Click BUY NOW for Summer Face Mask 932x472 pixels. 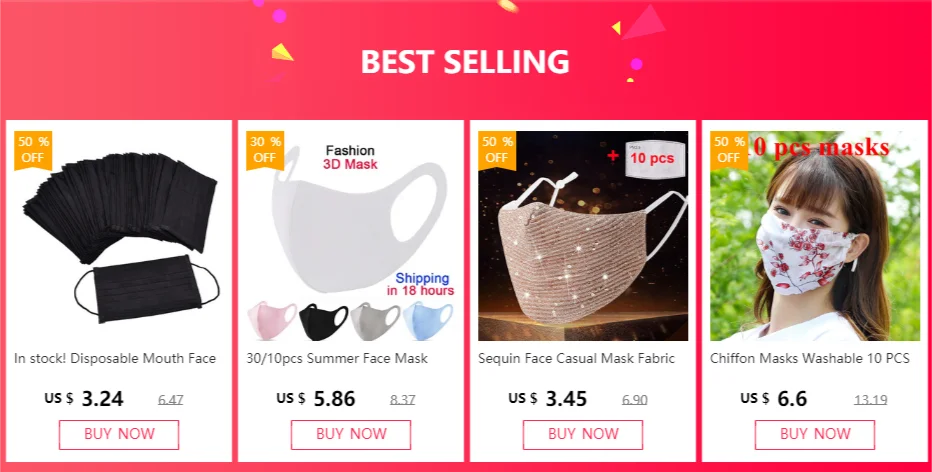tap(351, 435)
